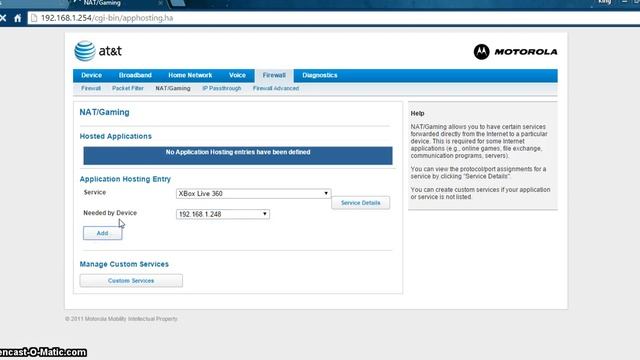
Task: Select NAT/Gaming sub-menu item
Action: (x=173, y=88)
